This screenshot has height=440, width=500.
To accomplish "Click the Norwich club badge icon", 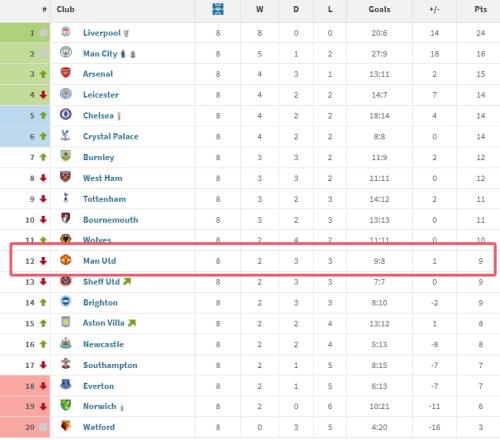I will (66, 405).
